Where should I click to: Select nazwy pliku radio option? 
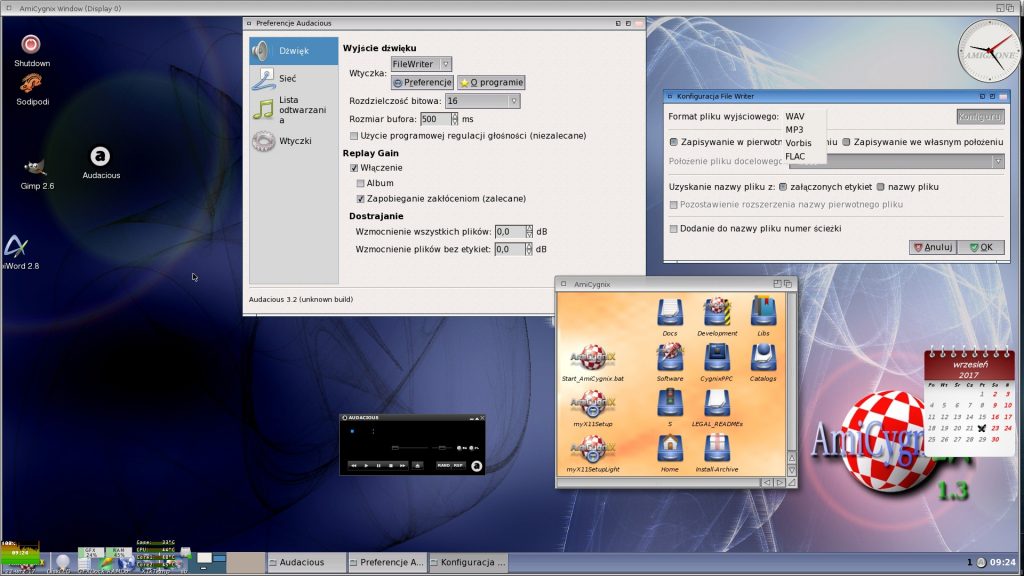pos(880,187)
